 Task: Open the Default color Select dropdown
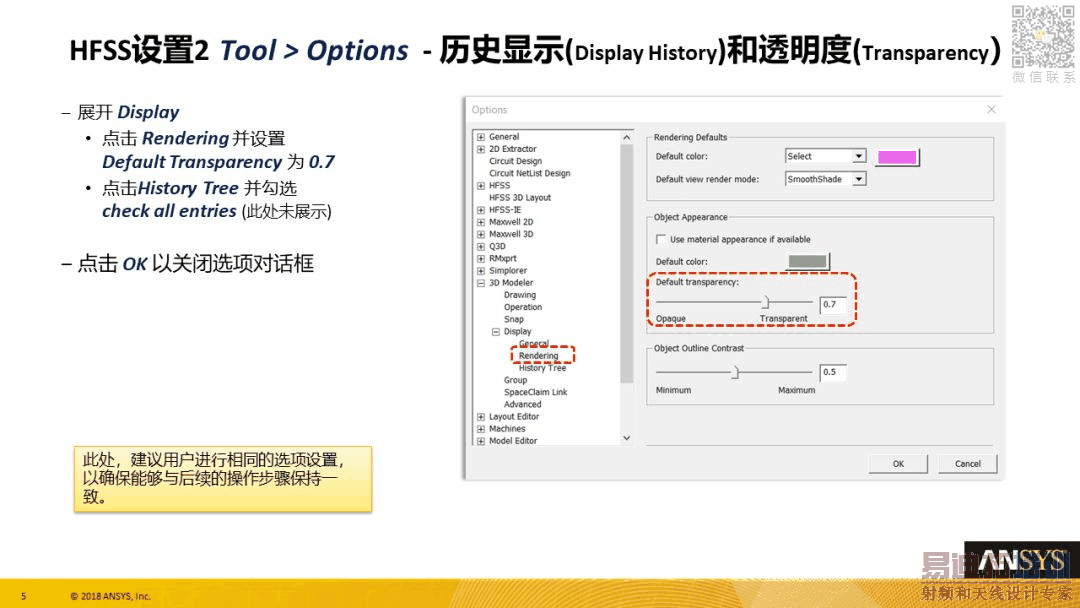[x=858, y=156]
